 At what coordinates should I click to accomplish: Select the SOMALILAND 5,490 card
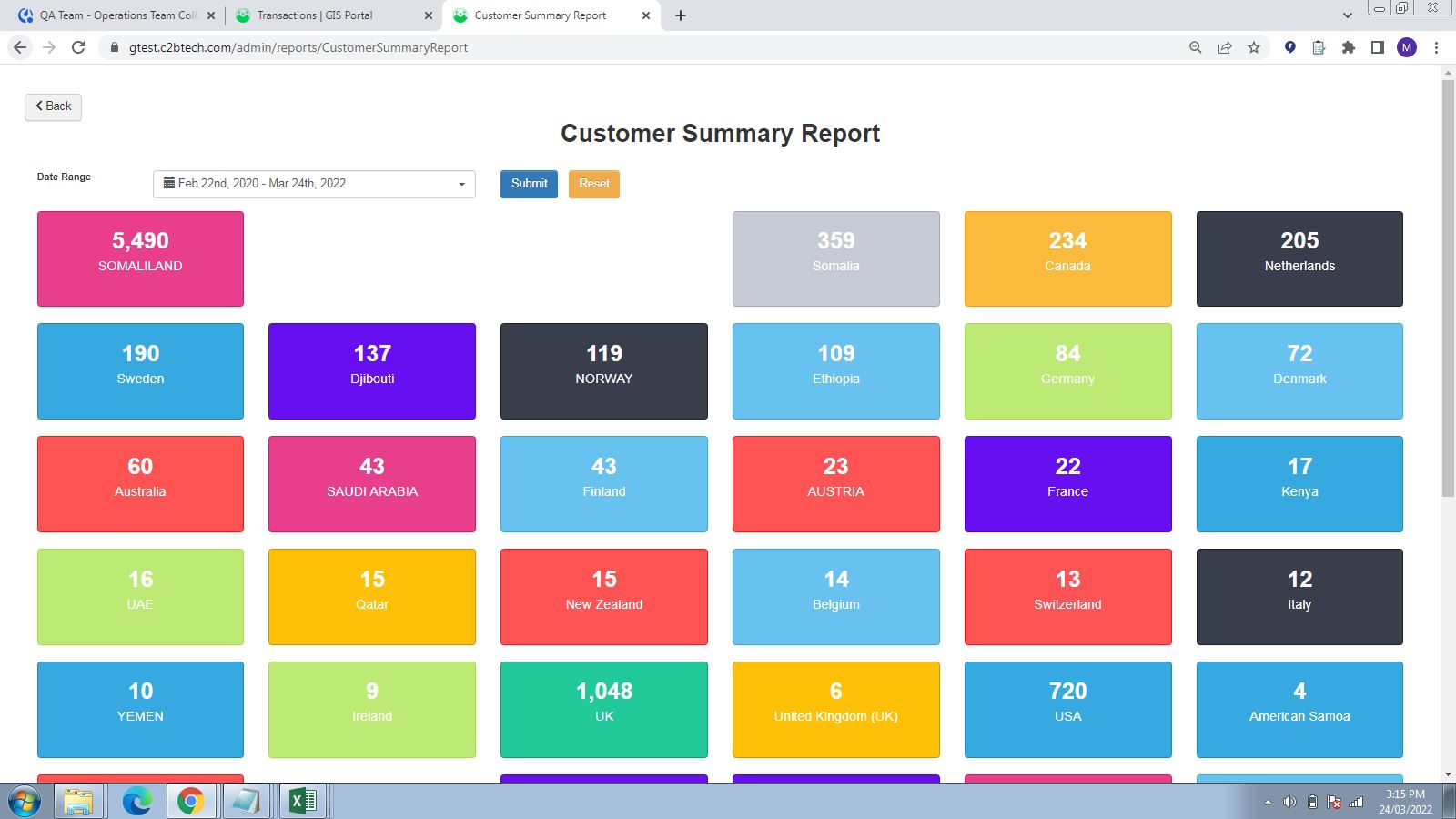(x=140, y=258)
